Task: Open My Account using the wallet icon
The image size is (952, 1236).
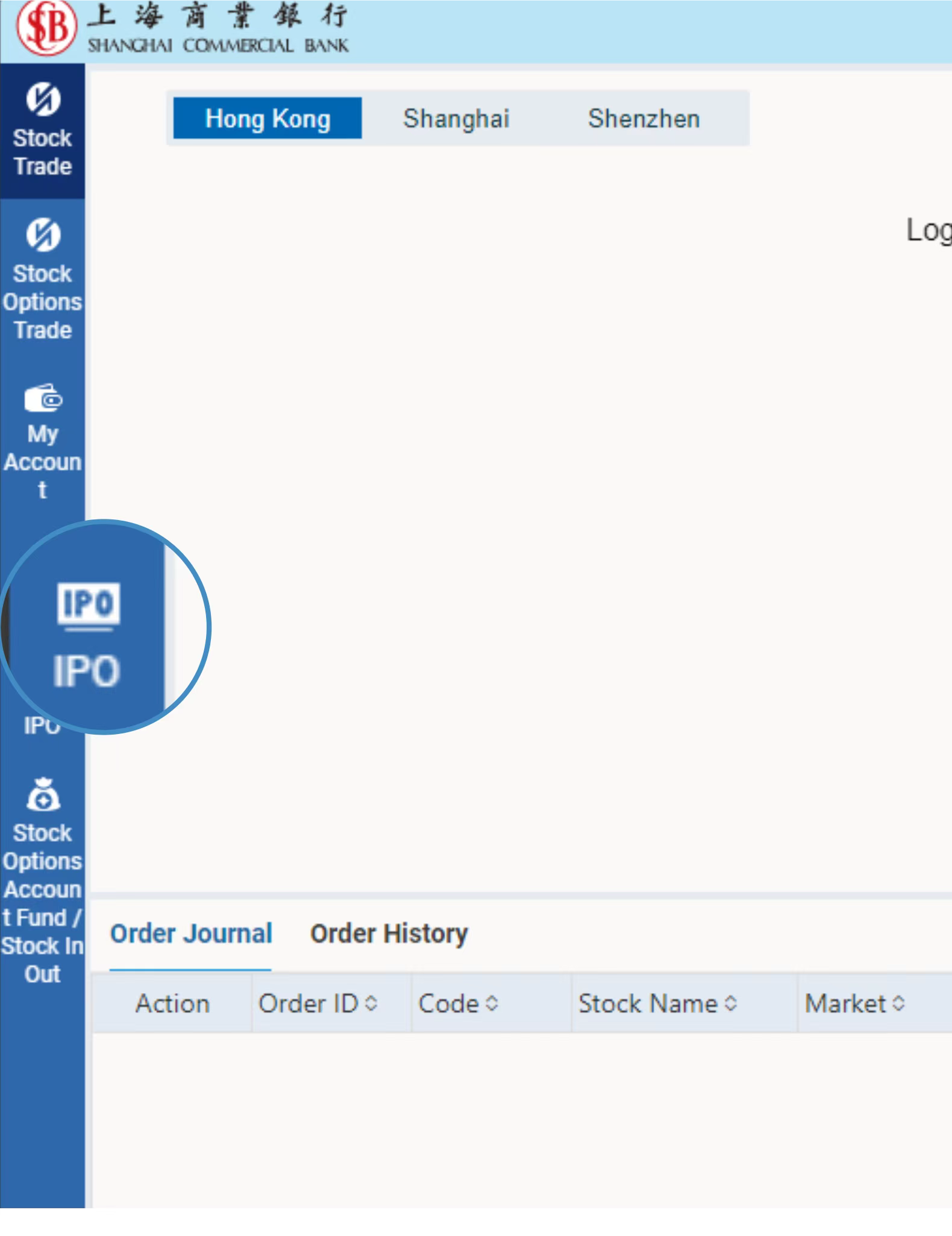Action: click(x=43, y=398)
